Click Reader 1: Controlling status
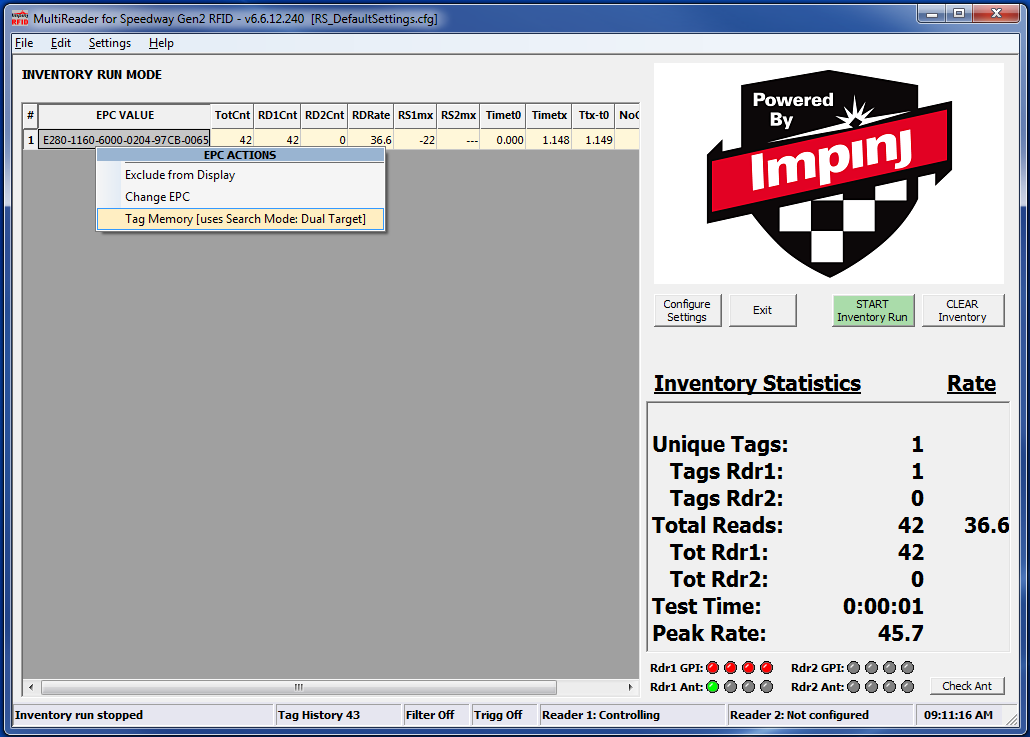This screenshot has height=737, width=1030. [x=600, y=715]
